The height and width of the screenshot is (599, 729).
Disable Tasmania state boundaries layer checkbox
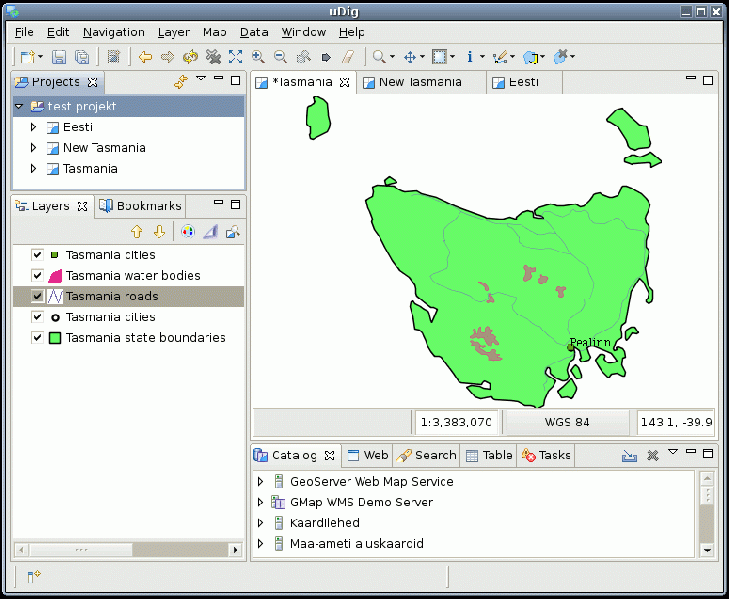tap(38, 338)
